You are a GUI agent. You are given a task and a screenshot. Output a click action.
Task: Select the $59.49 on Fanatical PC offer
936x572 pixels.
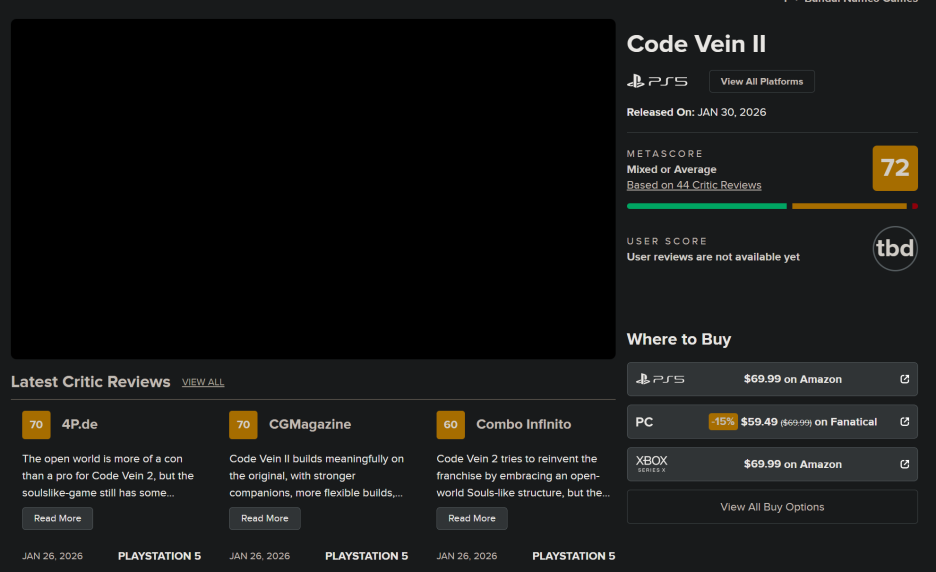pyautogui.click(x=772, y=422)
